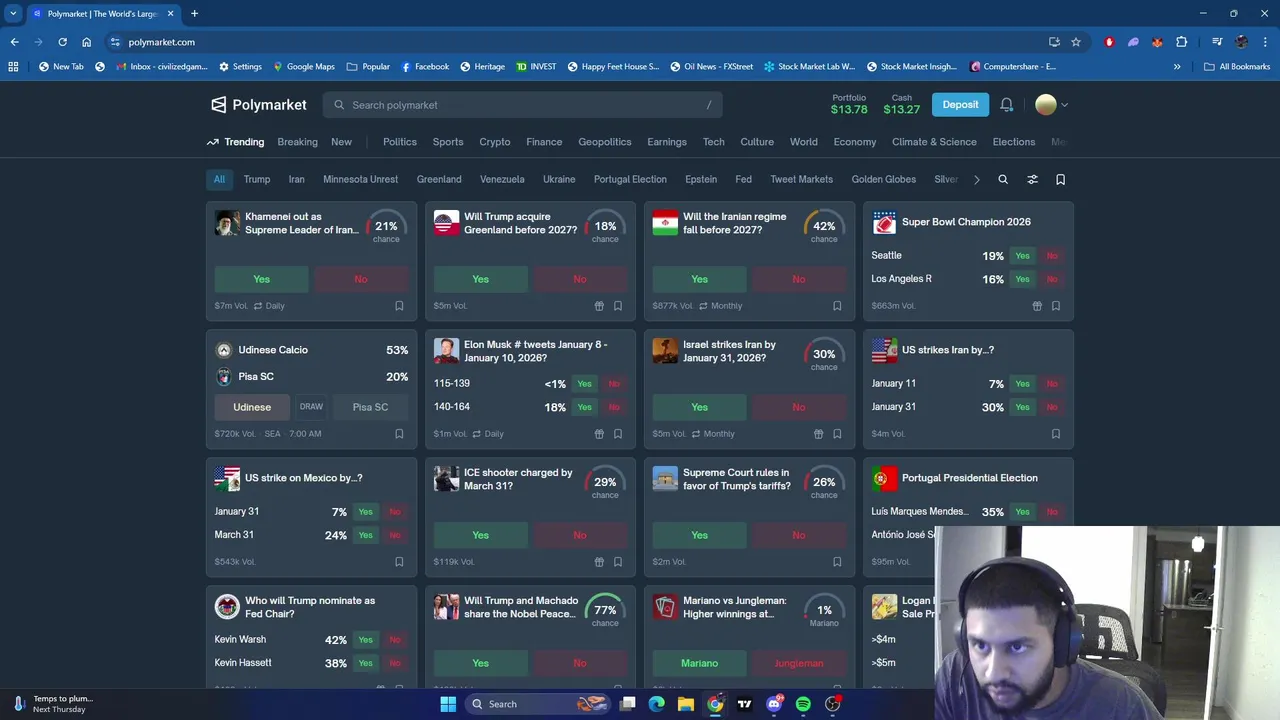Filter by the Iran topic chip
This screenshot has height=720, width=1280.
tap(297, 179)
